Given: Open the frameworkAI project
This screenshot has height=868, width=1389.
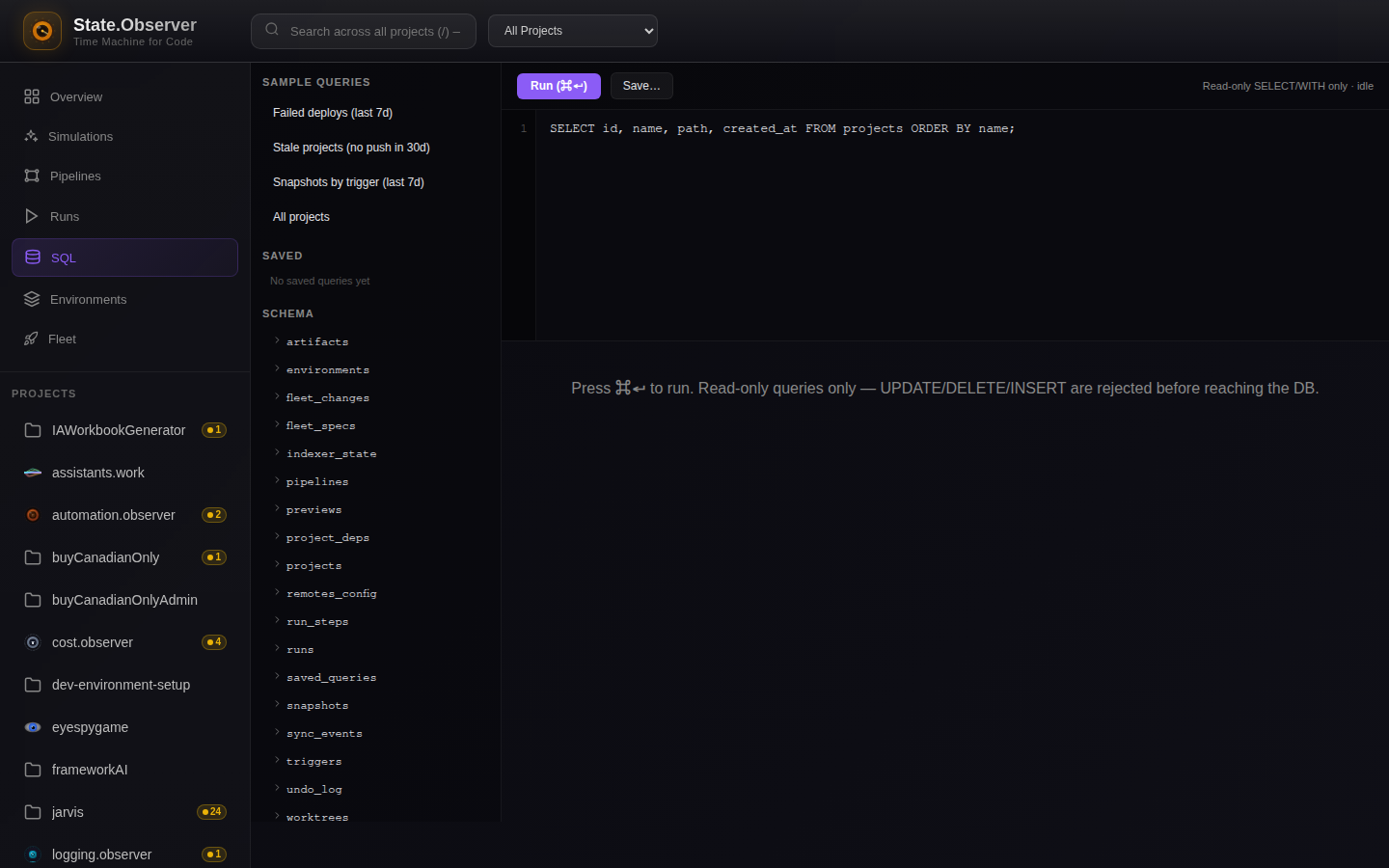Looking at the screenshot, I should 124,770.
